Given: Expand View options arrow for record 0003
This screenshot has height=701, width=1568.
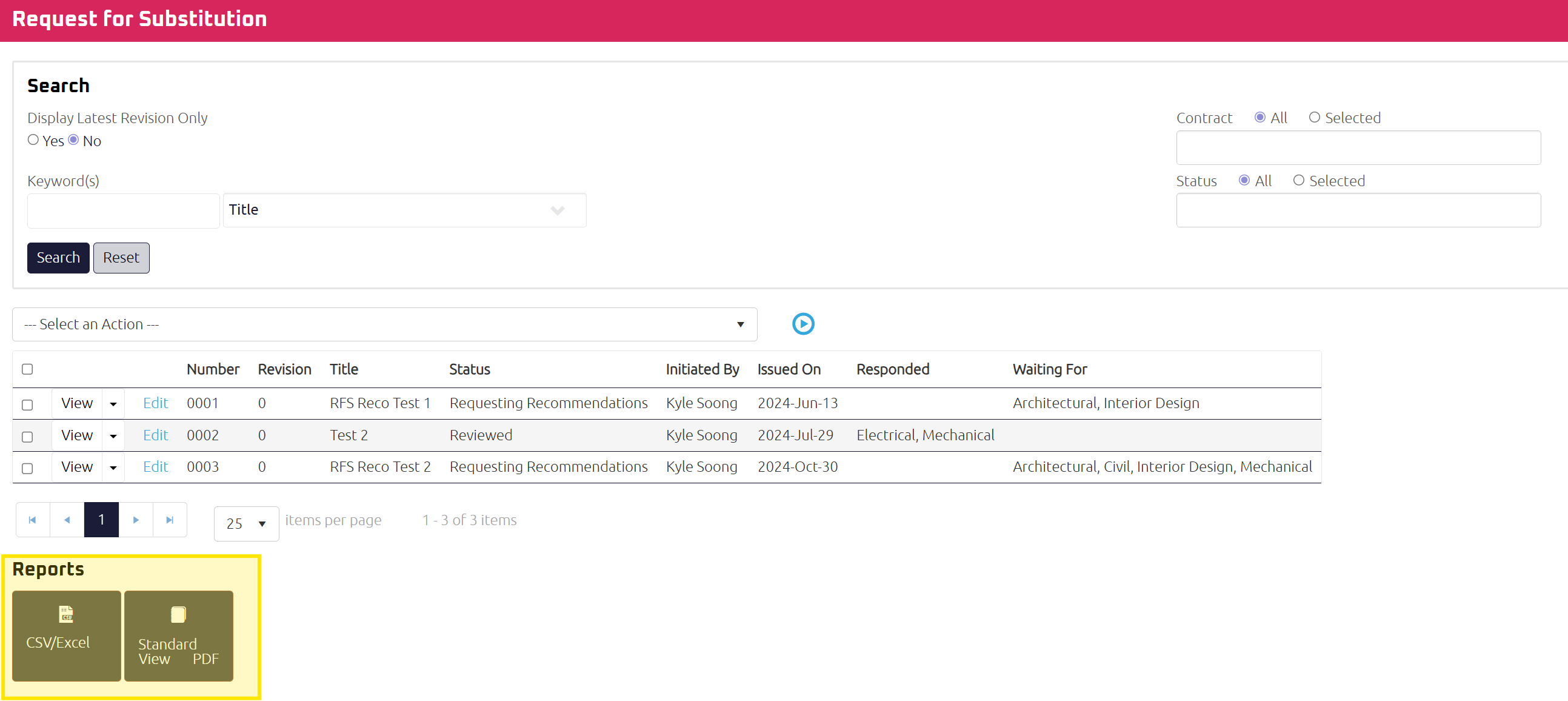Looking at the screenshot, I should coord(113,468).
